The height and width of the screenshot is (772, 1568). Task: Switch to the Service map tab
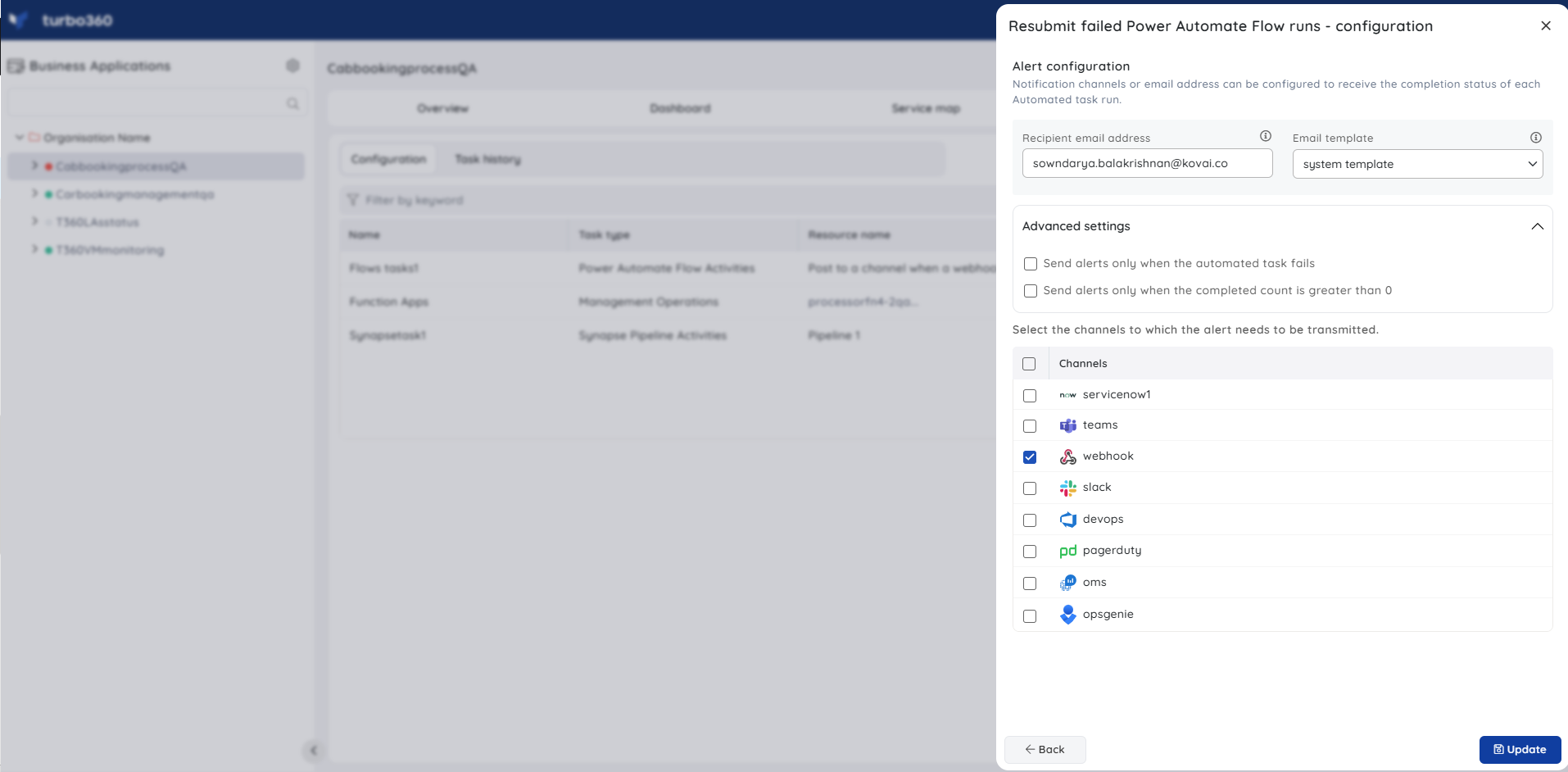coord(926,108)
